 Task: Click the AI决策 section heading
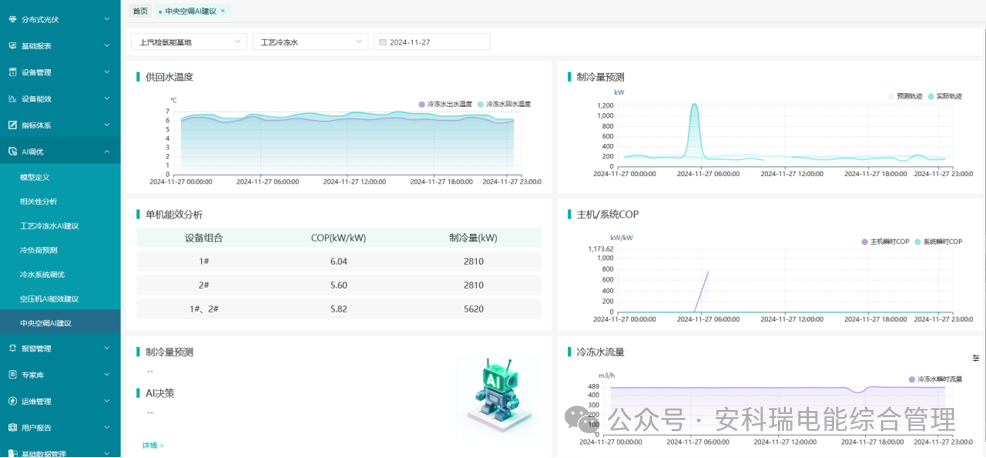tap(160, 393)
